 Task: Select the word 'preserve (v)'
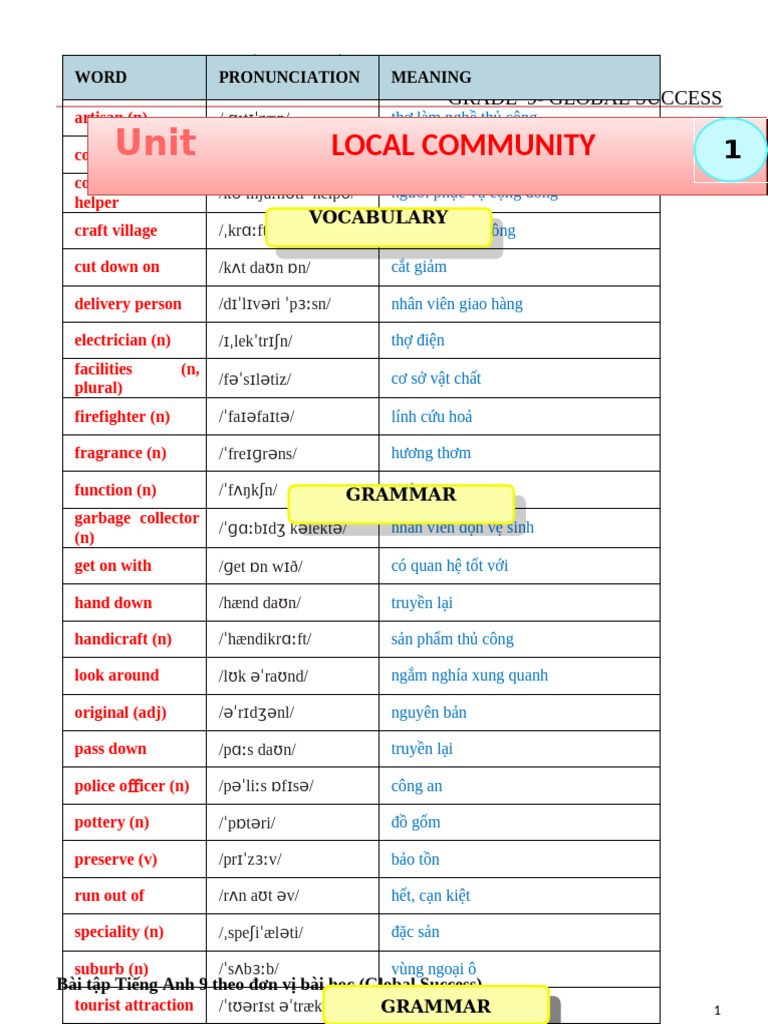click(x=116, y=859)
